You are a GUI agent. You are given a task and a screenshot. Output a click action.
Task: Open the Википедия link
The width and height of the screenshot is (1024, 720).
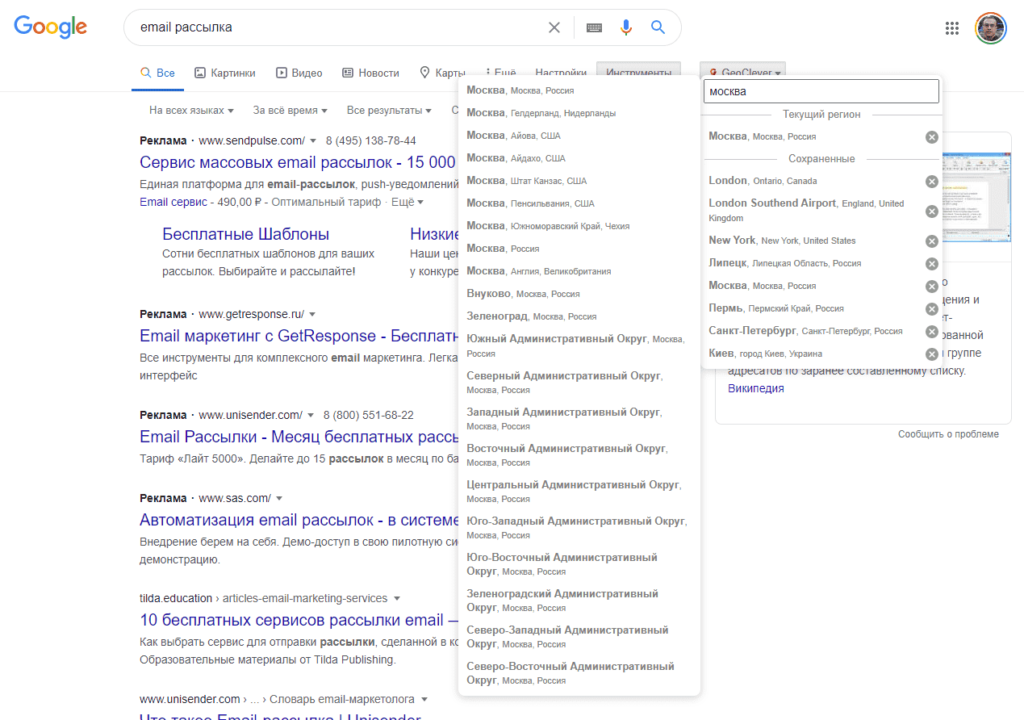(756, 388)
